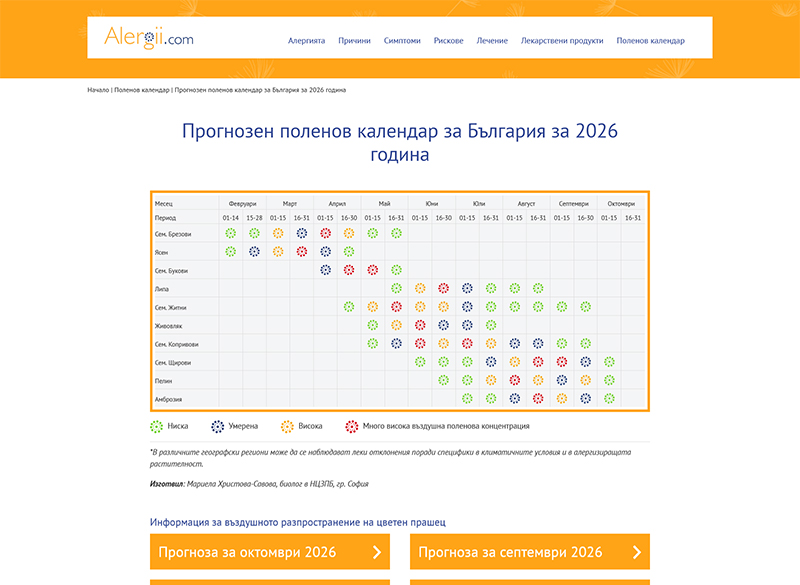Viewport: 800px width, 585px height.
Task: Open the Лечение menu item
Action: click(x=492, y=41)
